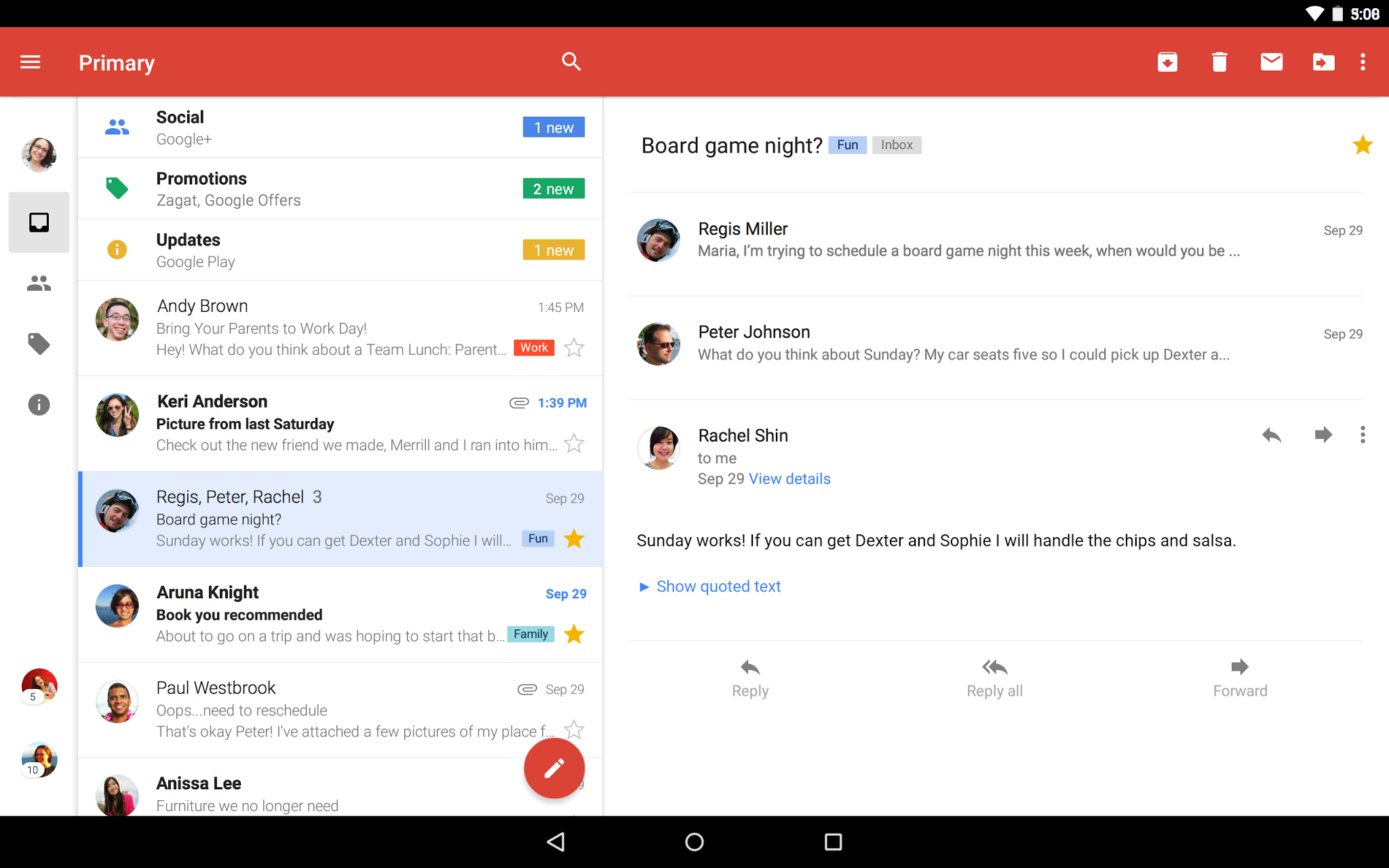
Task: Click the View details link in Rachel Shin email
Action: tap(789, 479)
